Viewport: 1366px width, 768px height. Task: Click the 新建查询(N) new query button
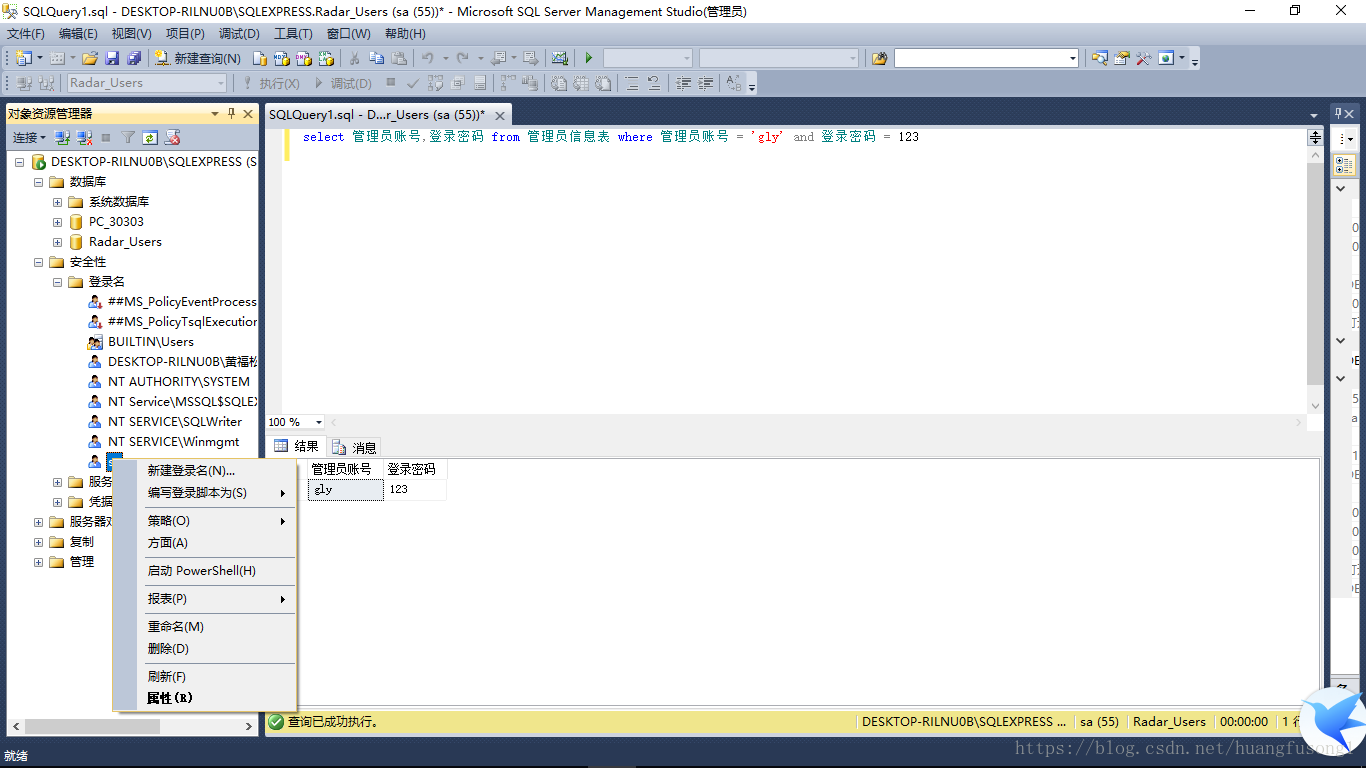(197, 58)
